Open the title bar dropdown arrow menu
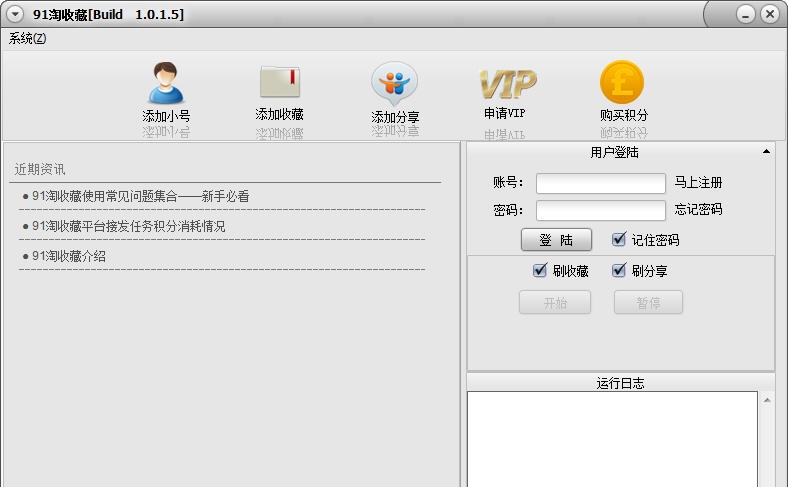788x487 pixels. tap(15, 14)
